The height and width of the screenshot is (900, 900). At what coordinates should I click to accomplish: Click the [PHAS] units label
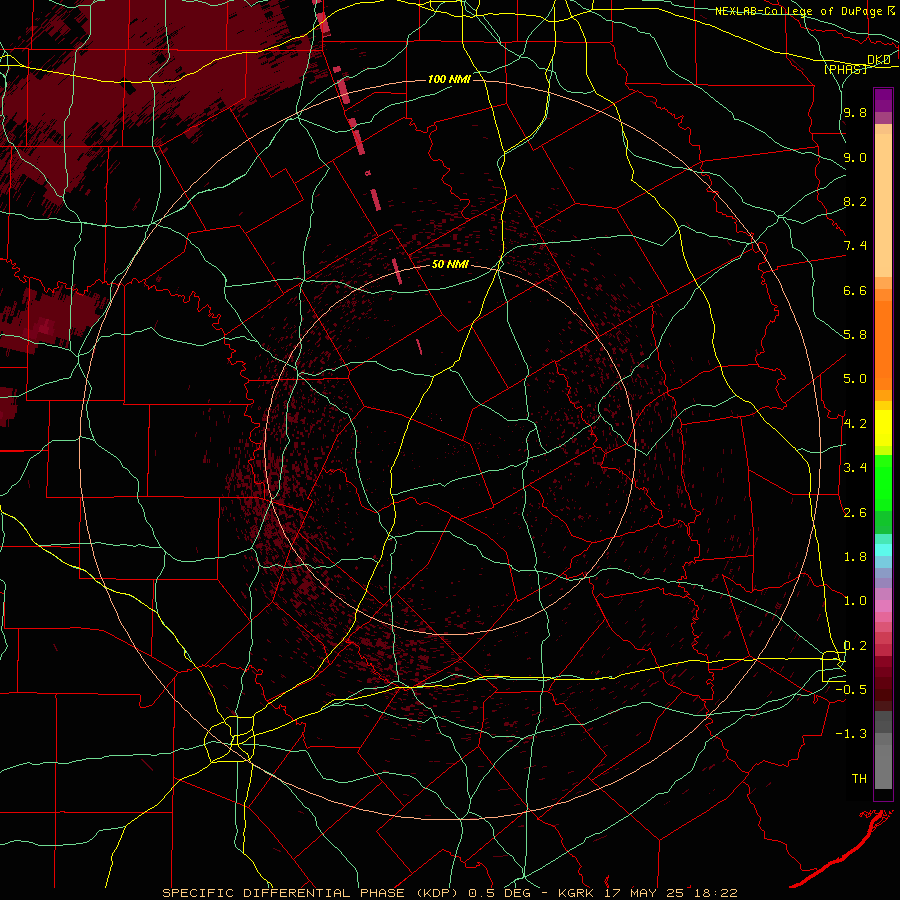pyautogui.click(x=845, y=69)
